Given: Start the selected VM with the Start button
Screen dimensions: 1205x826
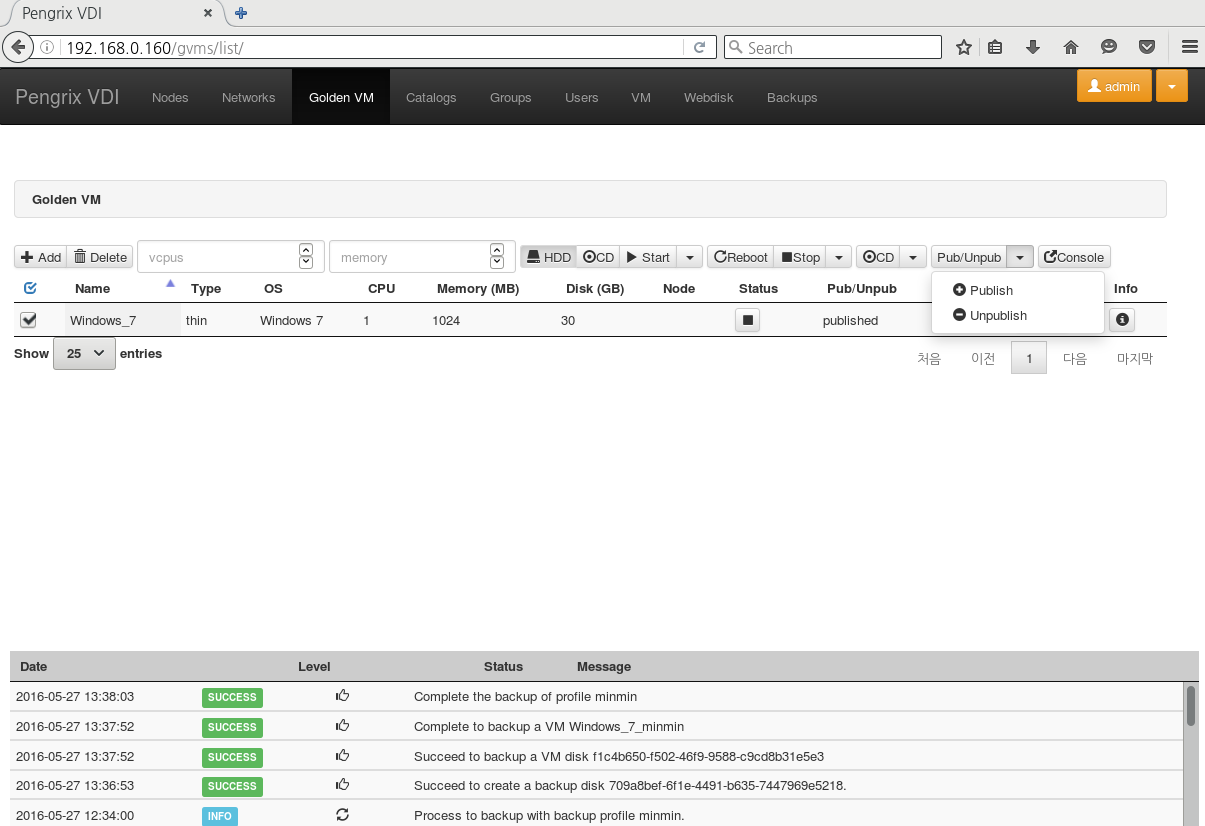Looking at the screenshot, I should pyautogui.click(x=647, y=257).
